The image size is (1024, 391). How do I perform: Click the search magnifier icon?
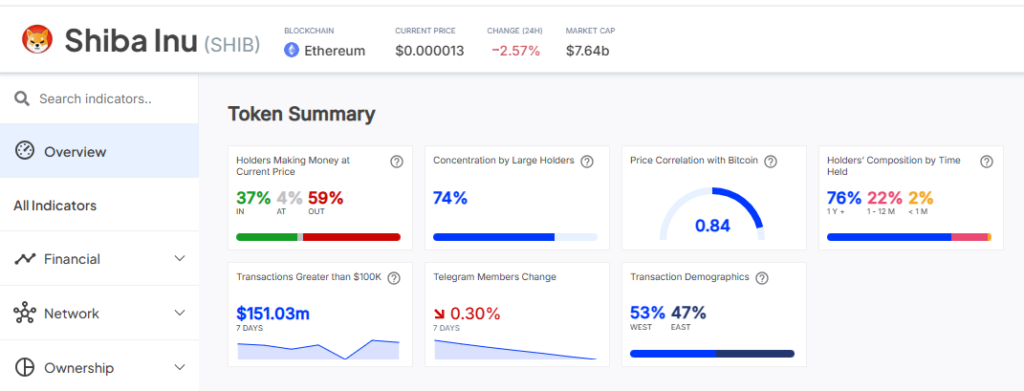coord(22,99)
